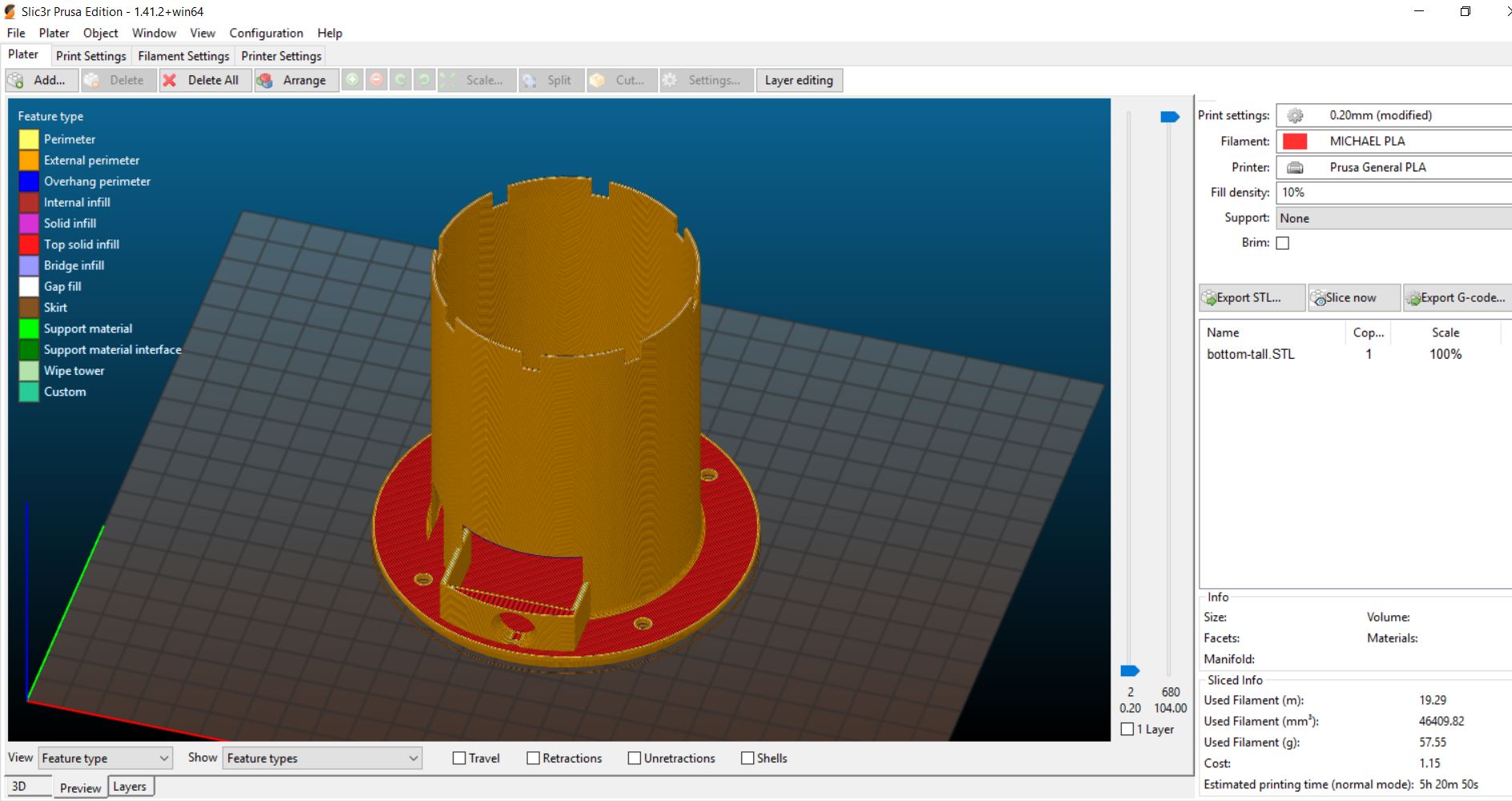This screenshot has height=801, width=1512.
Task: Click the cost value 1.15
Action: (1429, 763)
